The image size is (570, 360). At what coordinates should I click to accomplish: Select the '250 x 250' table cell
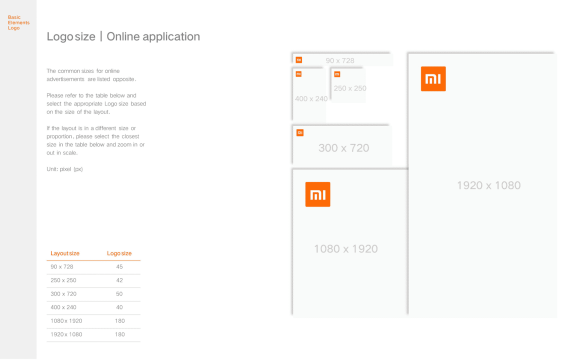(63, 280)
